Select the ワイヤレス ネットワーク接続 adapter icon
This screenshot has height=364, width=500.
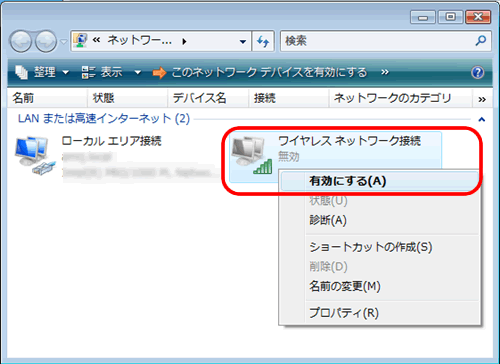[x=252, y=156]
